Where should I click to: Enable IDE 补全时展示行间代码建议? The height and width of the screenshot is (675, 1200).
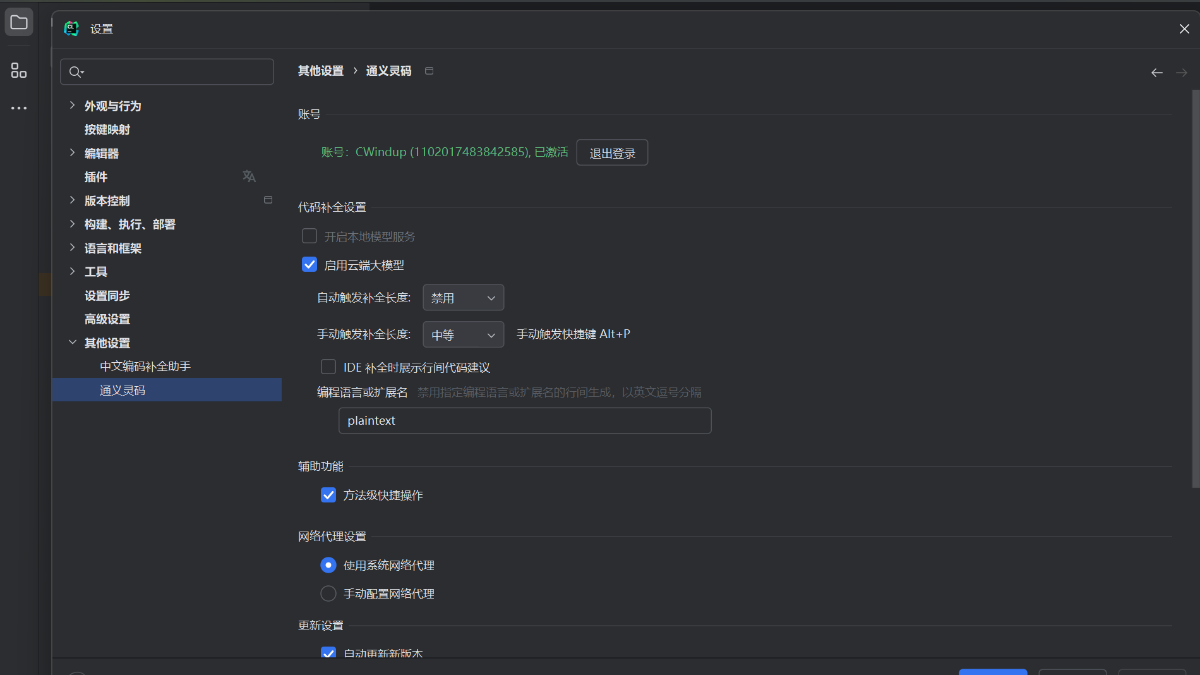[x=328, y=367]
